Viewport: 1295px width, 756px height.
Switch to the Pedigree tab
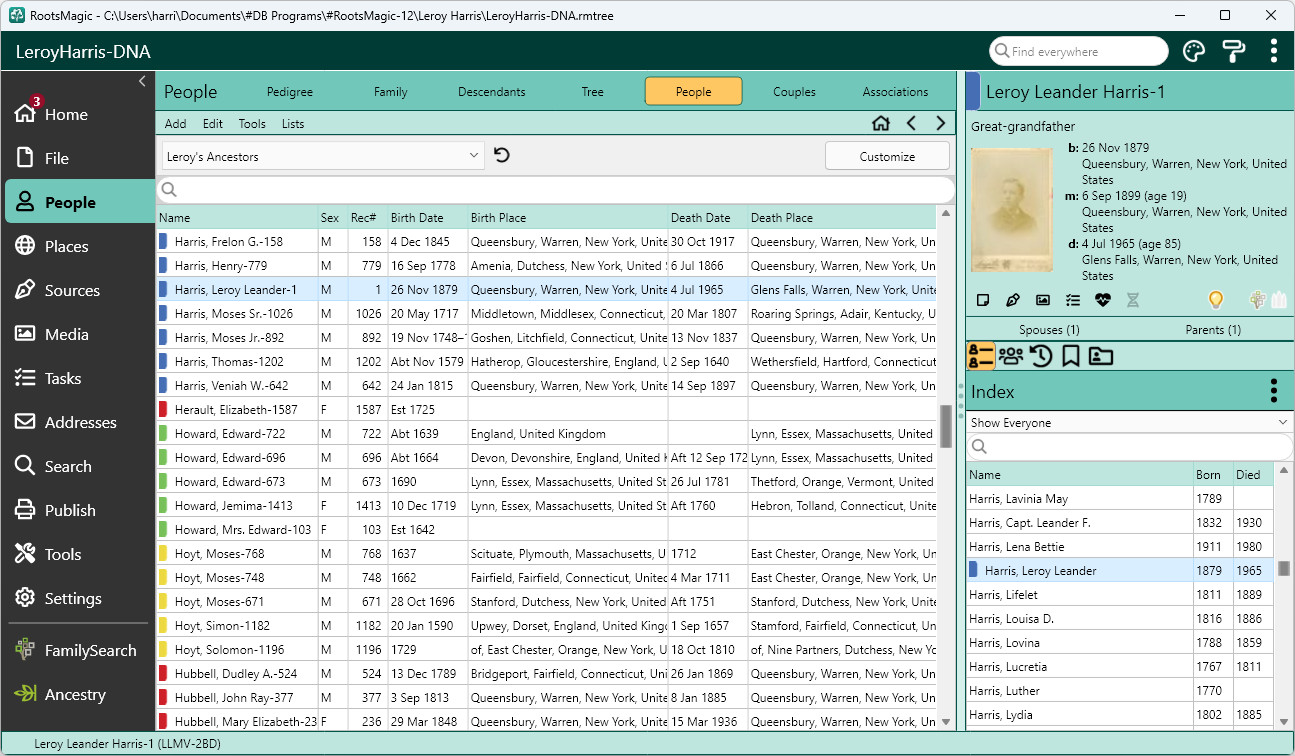point(290,92)
